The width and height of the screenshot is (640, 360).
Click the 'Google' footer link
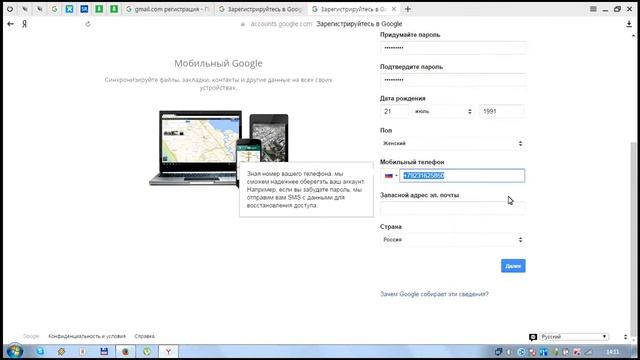[31, 336]
